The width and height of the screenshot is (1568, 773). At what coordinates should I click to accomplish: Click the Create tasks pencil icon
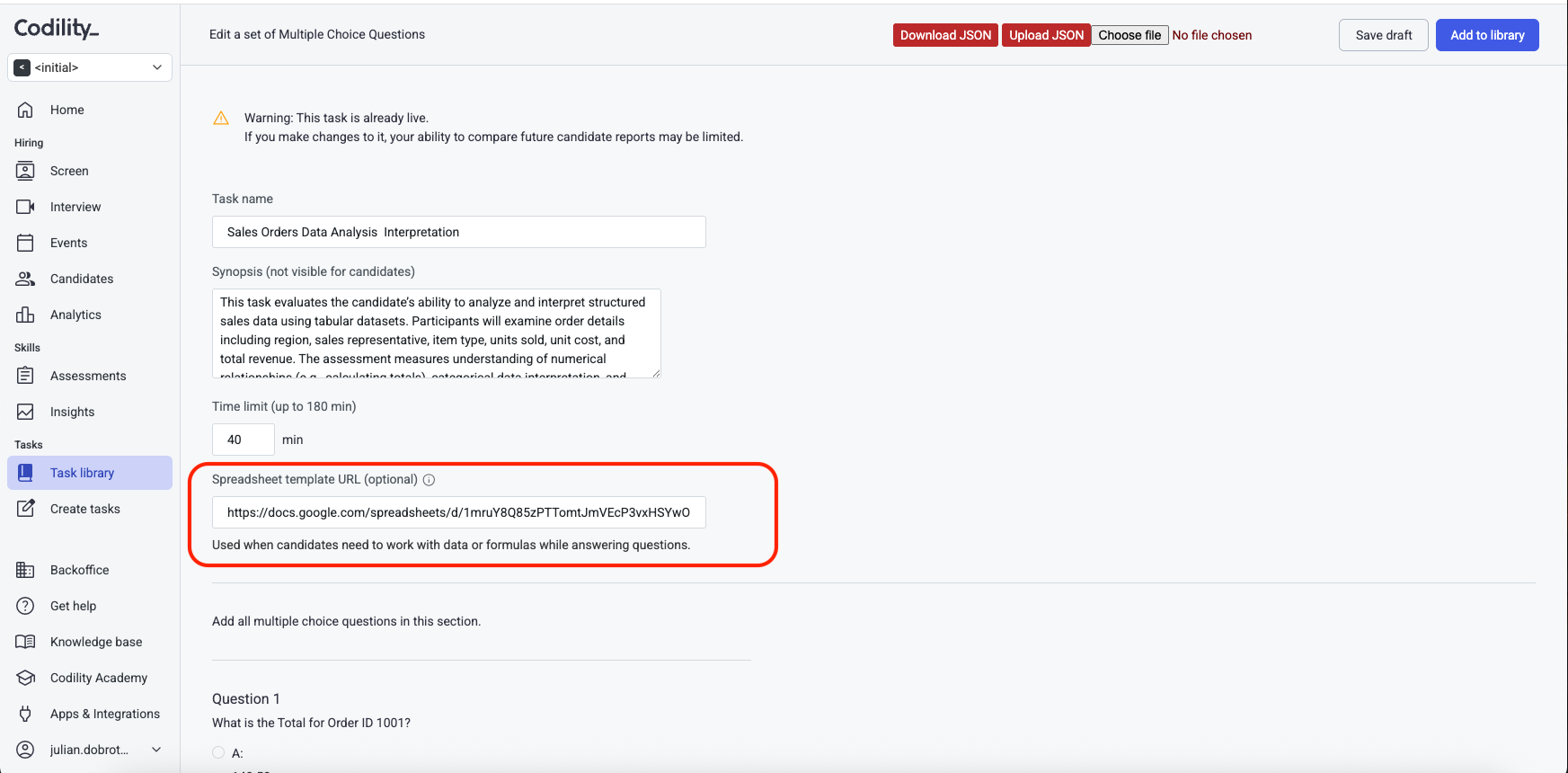click(x=25, y=509)
